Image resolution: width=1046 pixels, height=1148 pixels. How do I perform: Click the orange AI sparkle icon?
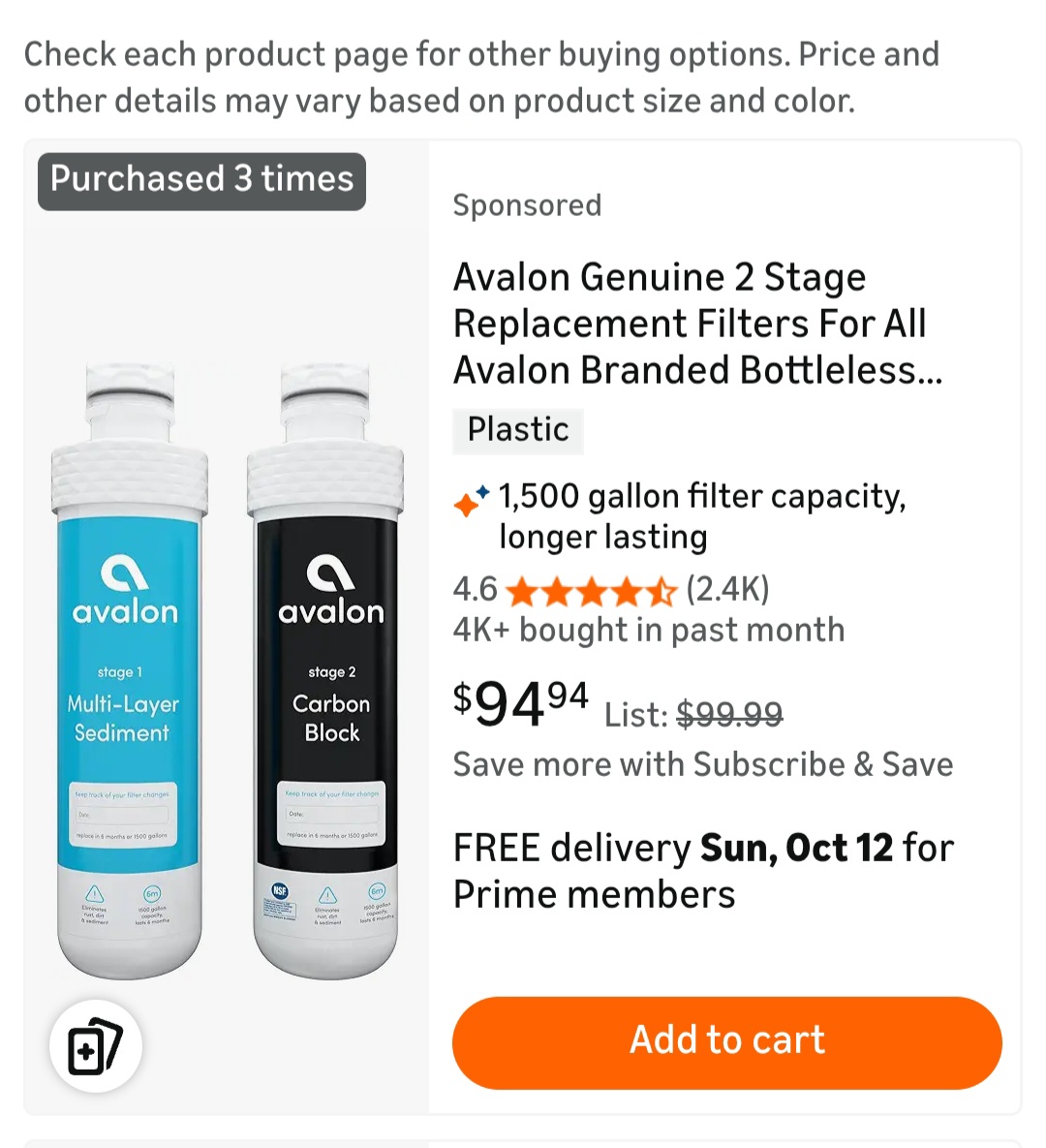click(x=471, y=501)
